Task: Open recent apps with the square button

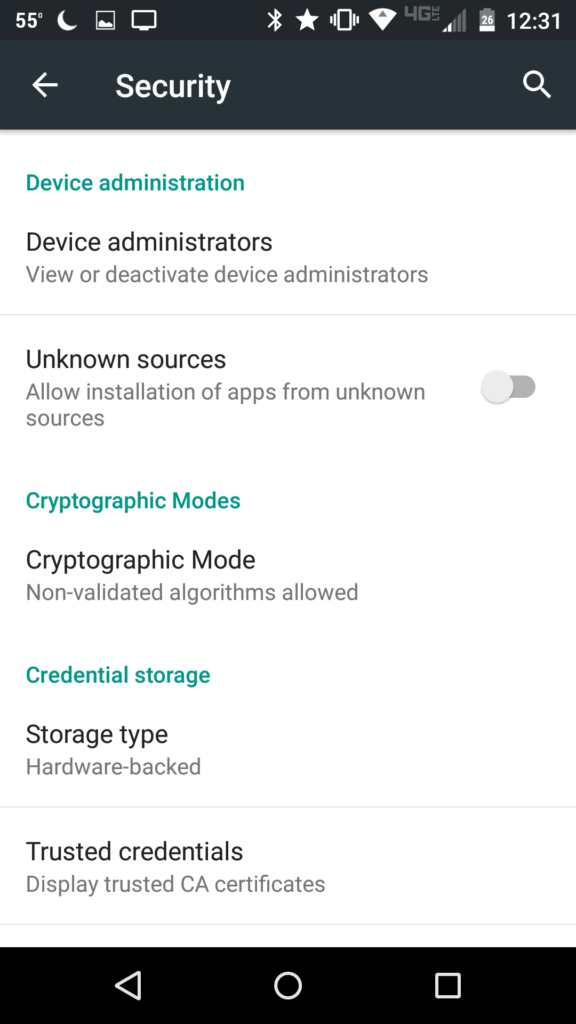Action: pos(447,985)
